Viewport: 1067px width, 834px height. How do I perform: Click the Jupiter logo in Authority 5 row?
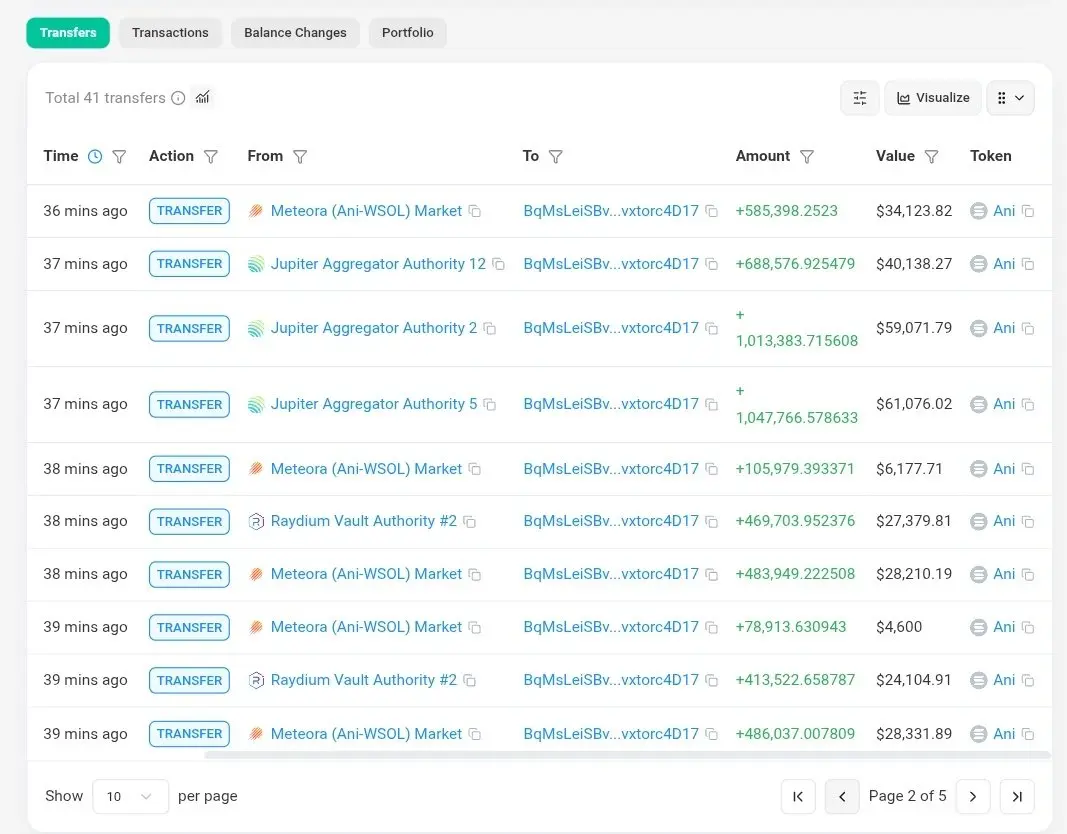[x=256, y=405]
